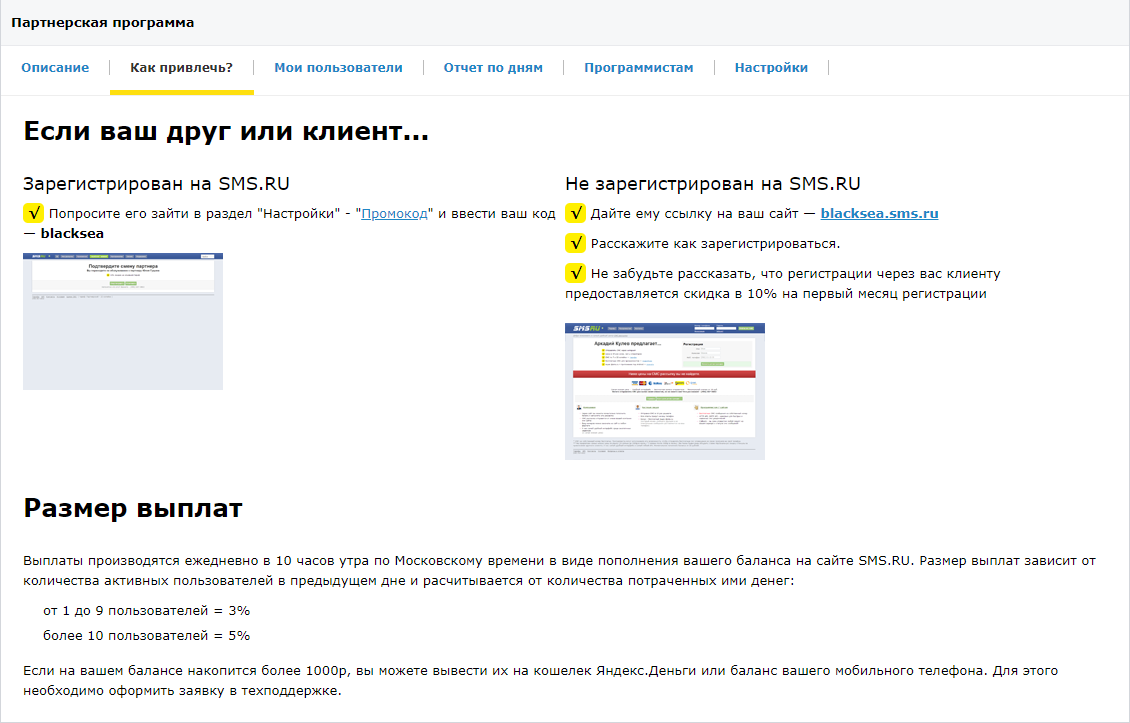Click the text Расскажите как зарегистрироваться.

[715, 244]
